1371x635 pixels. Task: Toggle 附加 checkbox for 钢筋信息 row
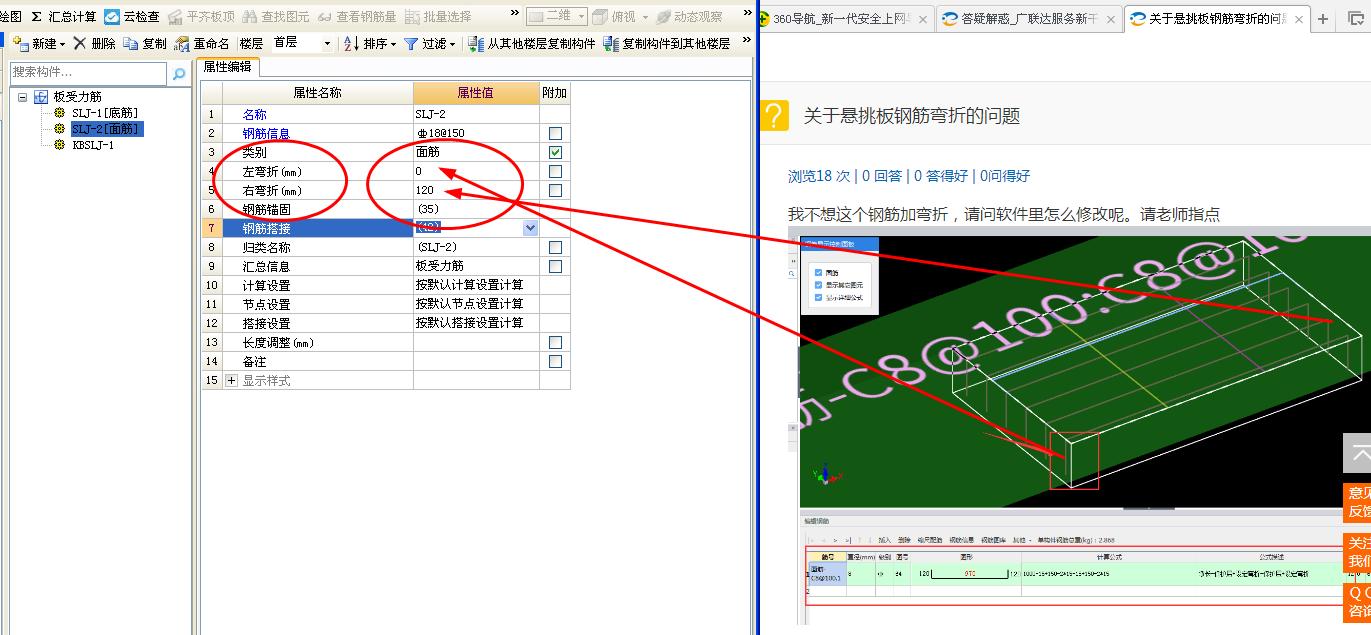555,133
